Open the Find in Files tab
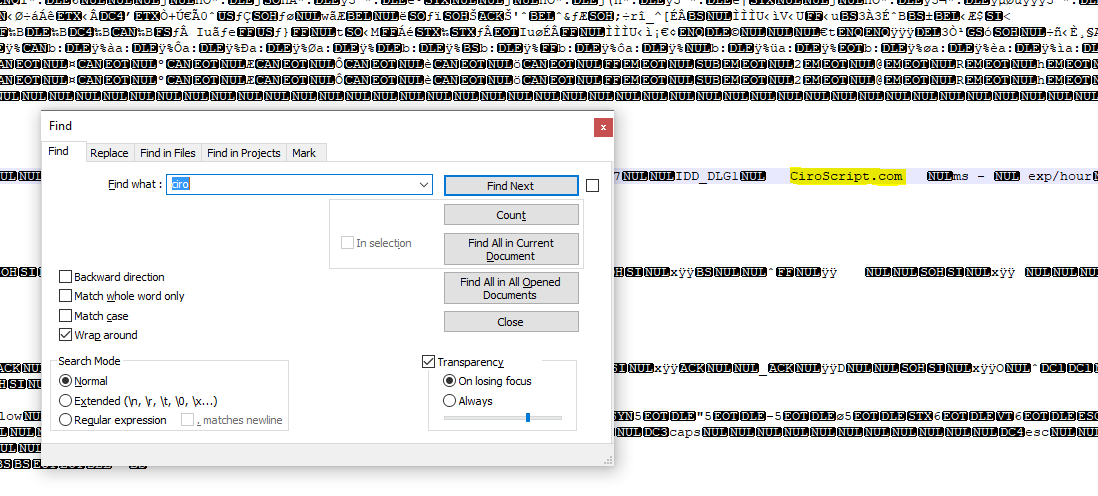 tap(168, 153)
